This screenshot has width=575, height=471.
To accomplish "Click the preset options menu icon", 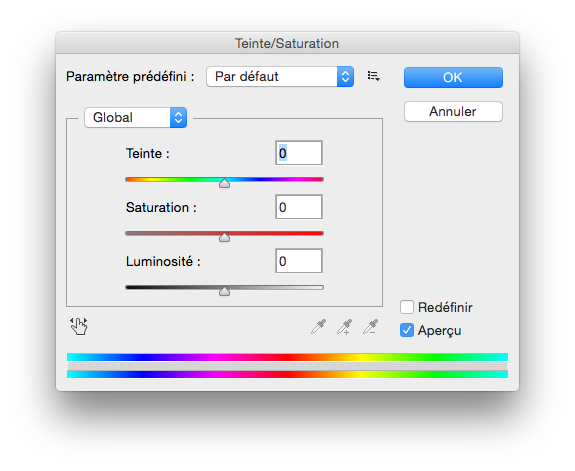I will coord(373,76).
